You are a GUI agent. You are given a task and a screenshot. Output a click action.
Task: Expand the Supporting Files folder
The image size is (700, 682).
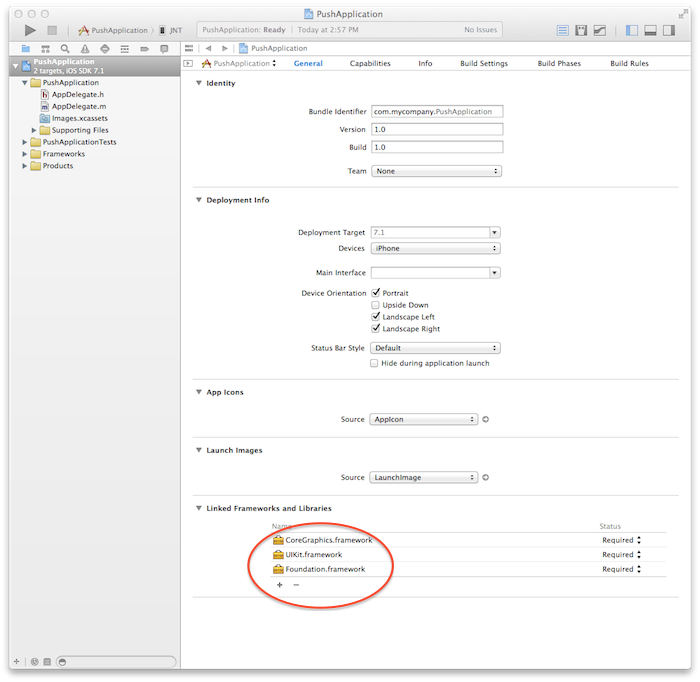coord(34,130)
